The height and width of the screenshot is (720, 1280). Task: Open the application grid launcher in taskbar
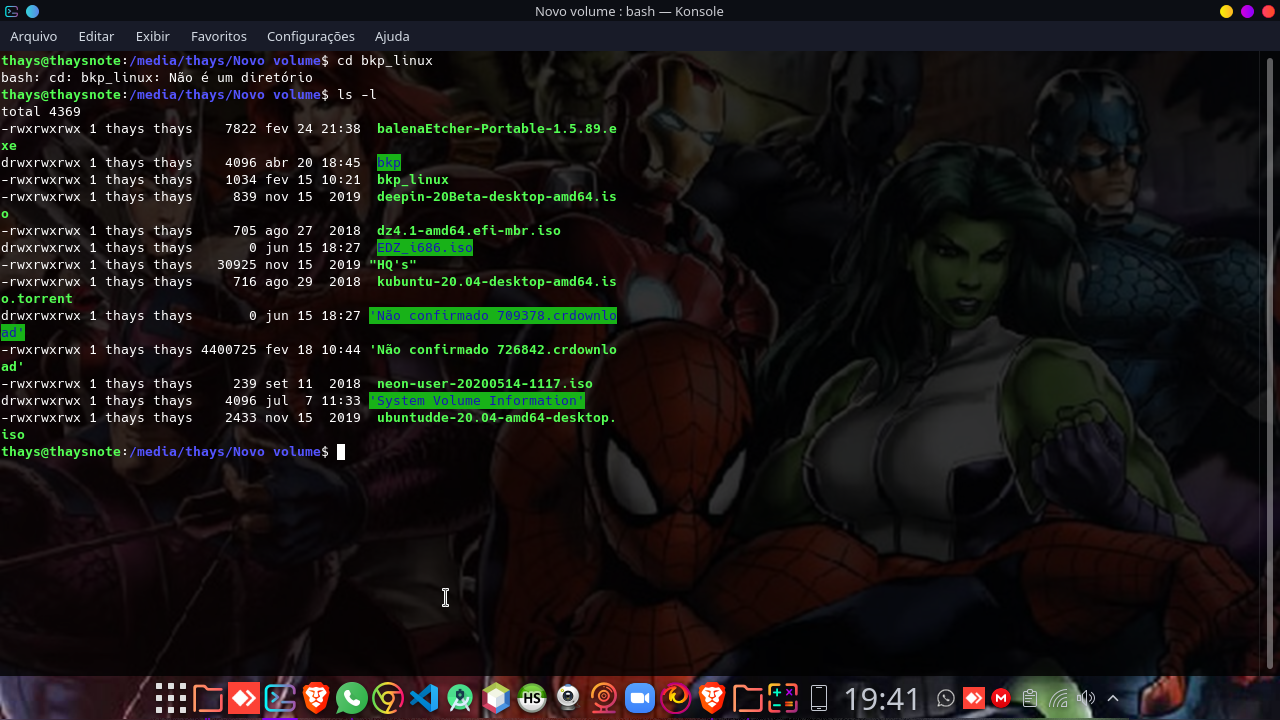pos(171,698)
